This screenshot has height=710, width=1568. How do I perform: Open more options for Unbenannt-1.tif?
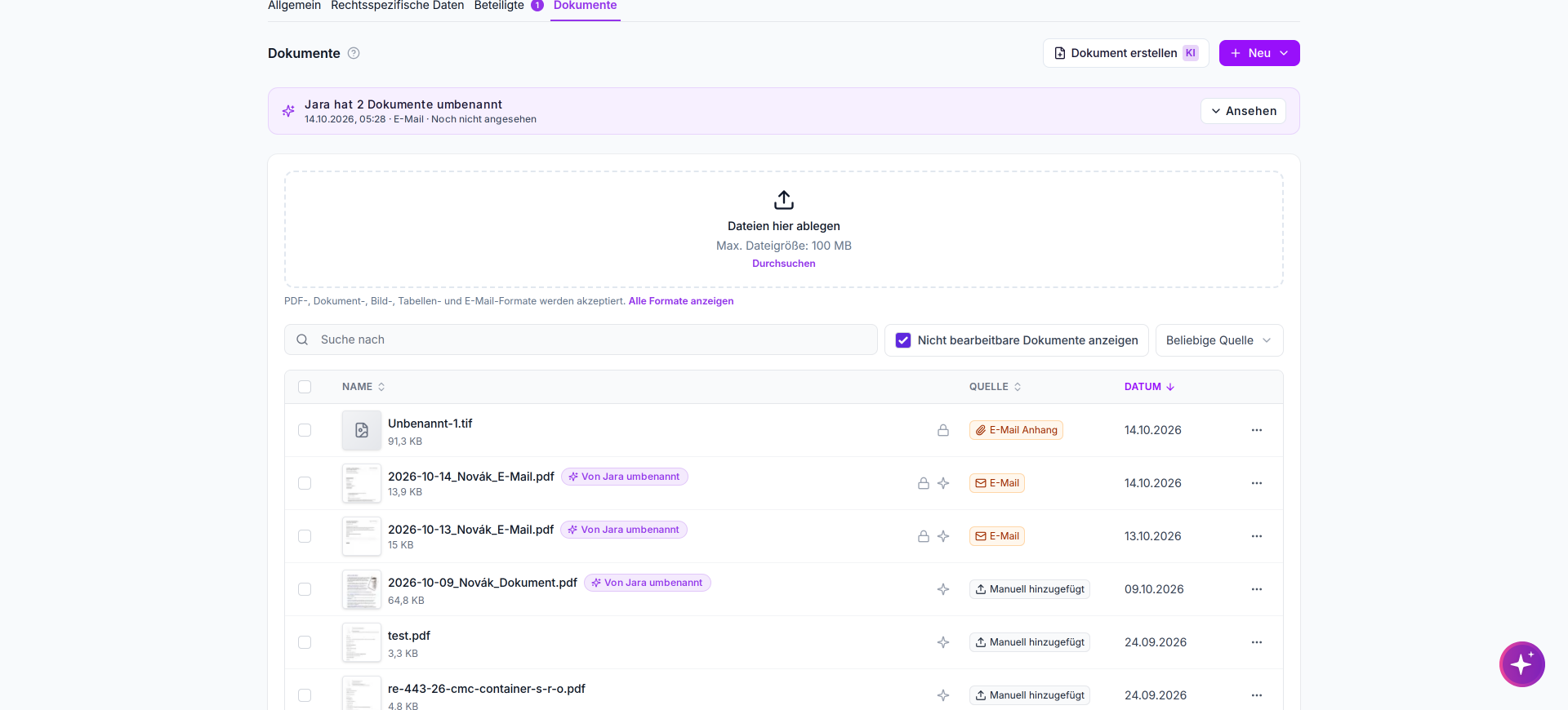coord(1257,430)
